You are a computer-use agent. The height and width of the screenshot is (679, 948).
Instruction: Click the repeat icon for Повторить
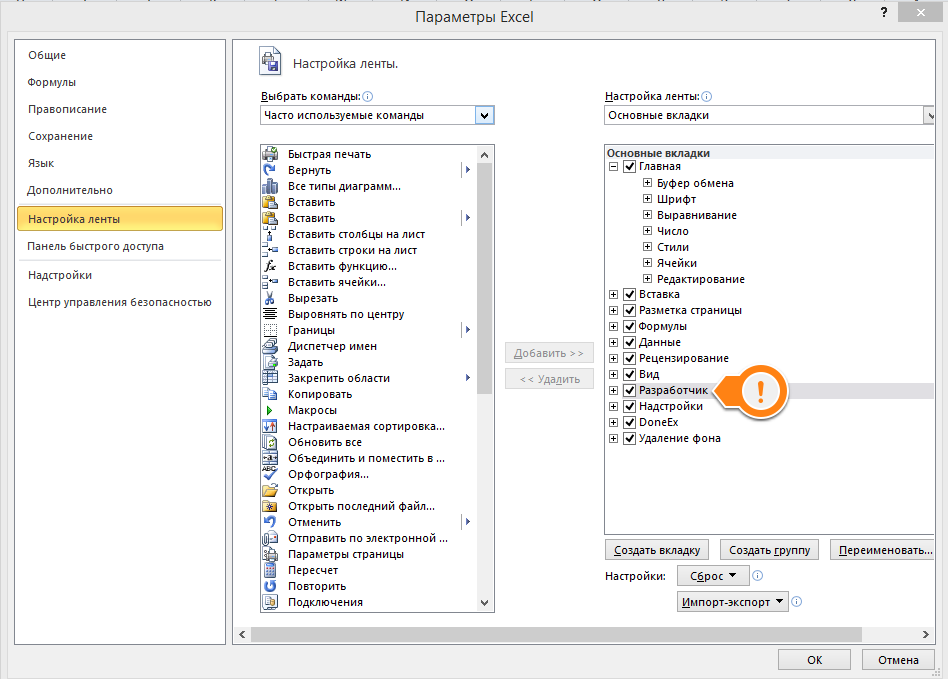pyautogui.click(x=270, y=586)
